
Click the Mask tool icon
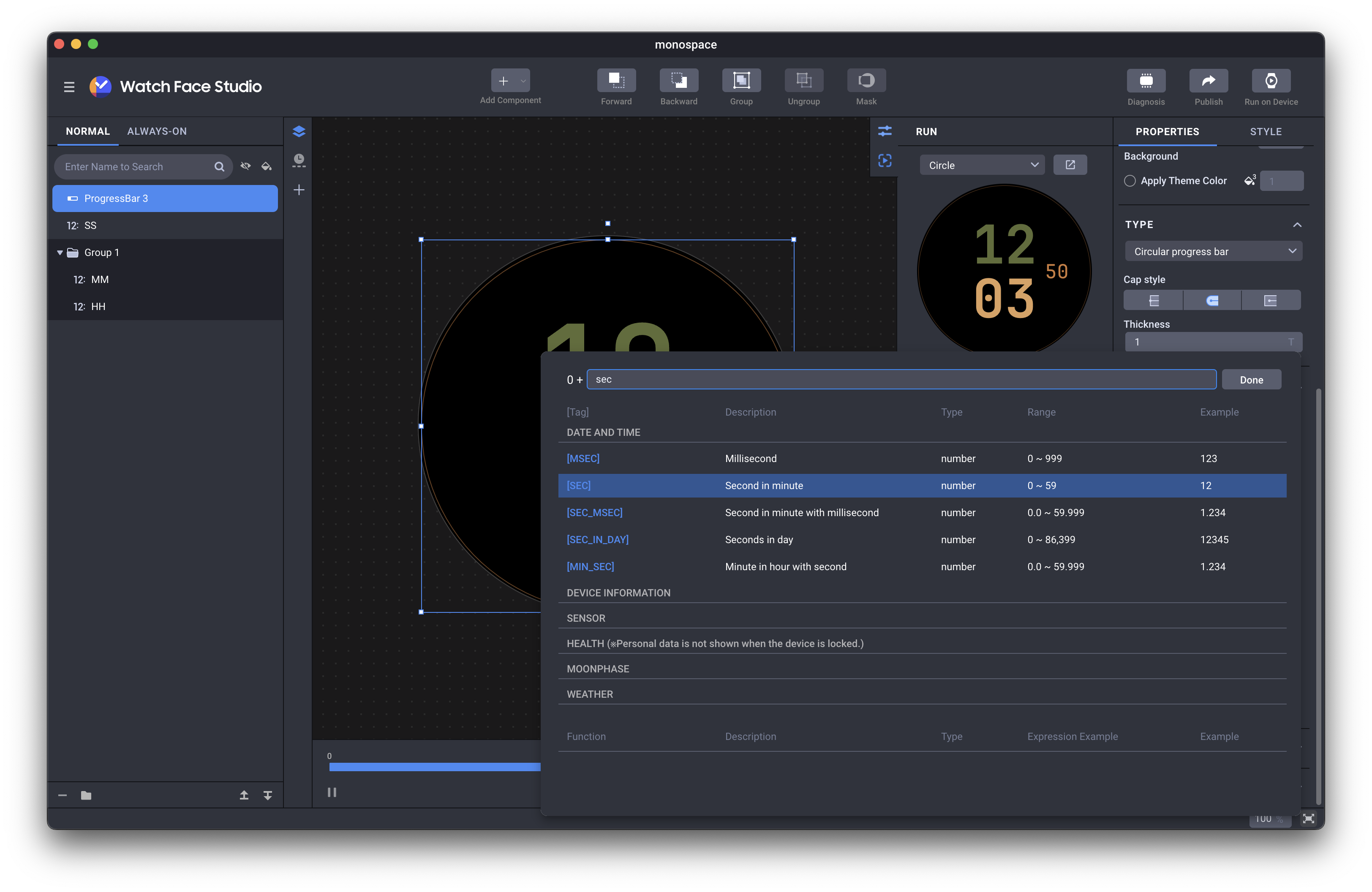pyautogui.click(x=866, y=81)
